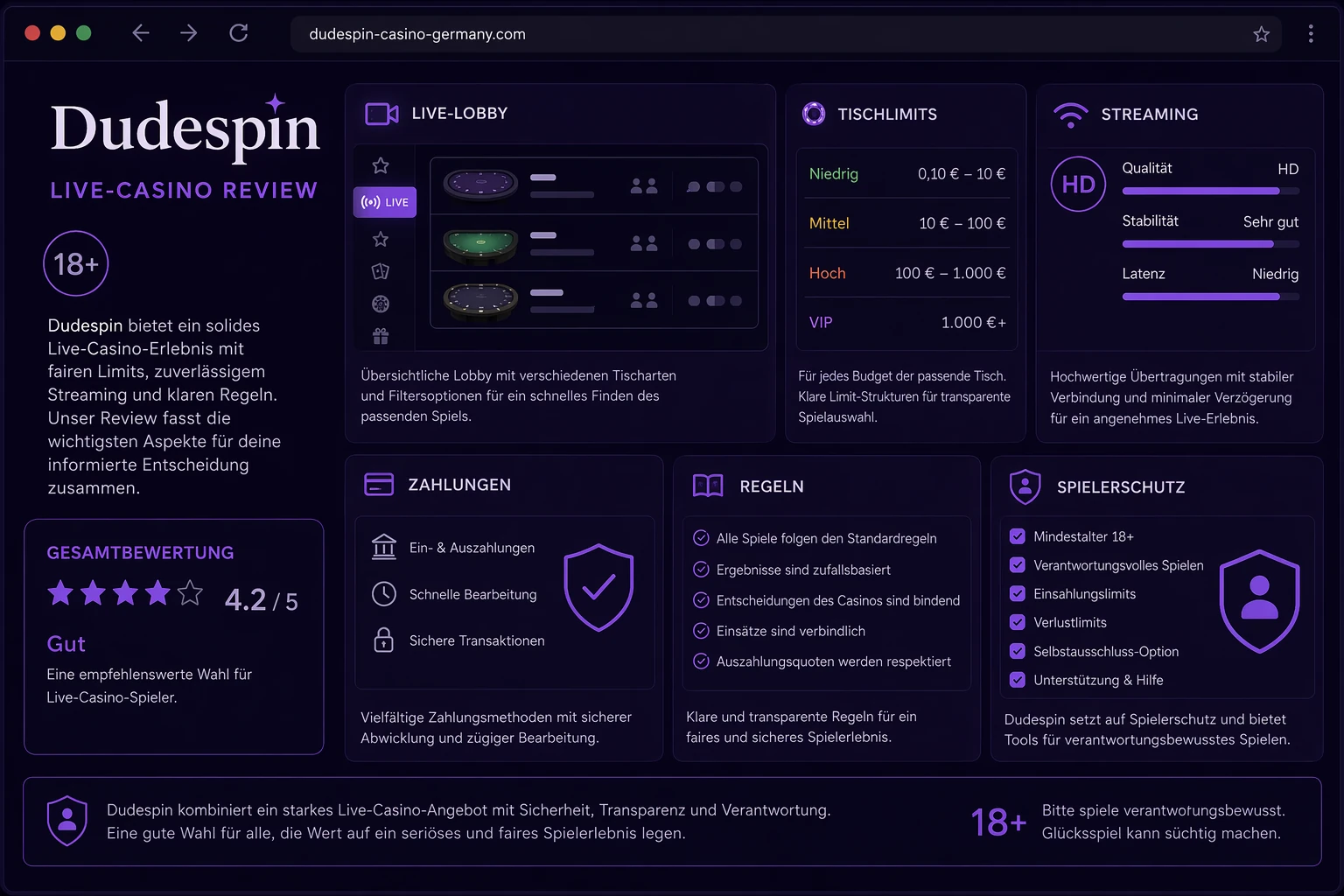
Task: Click the Streaming wifi icon
Action: [x=1070, y=115]
